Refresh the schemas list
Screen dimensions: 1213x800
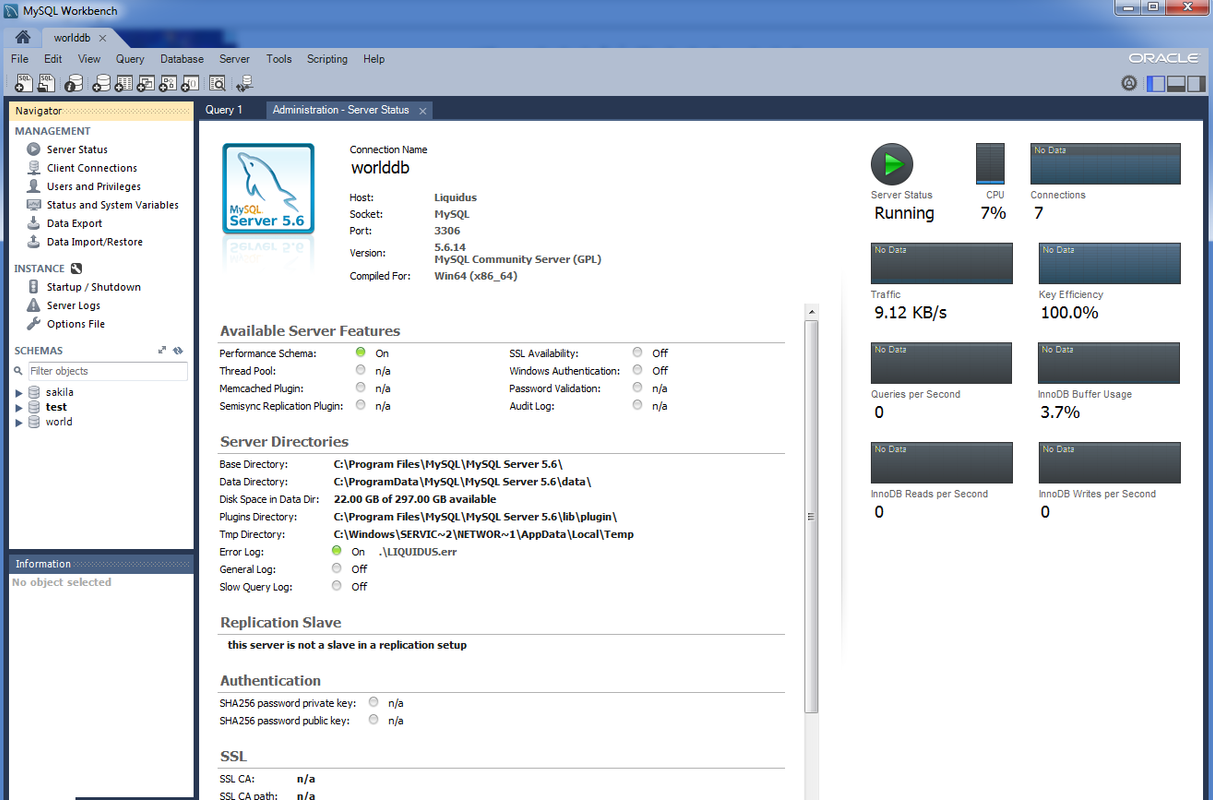tap(178, 351)
